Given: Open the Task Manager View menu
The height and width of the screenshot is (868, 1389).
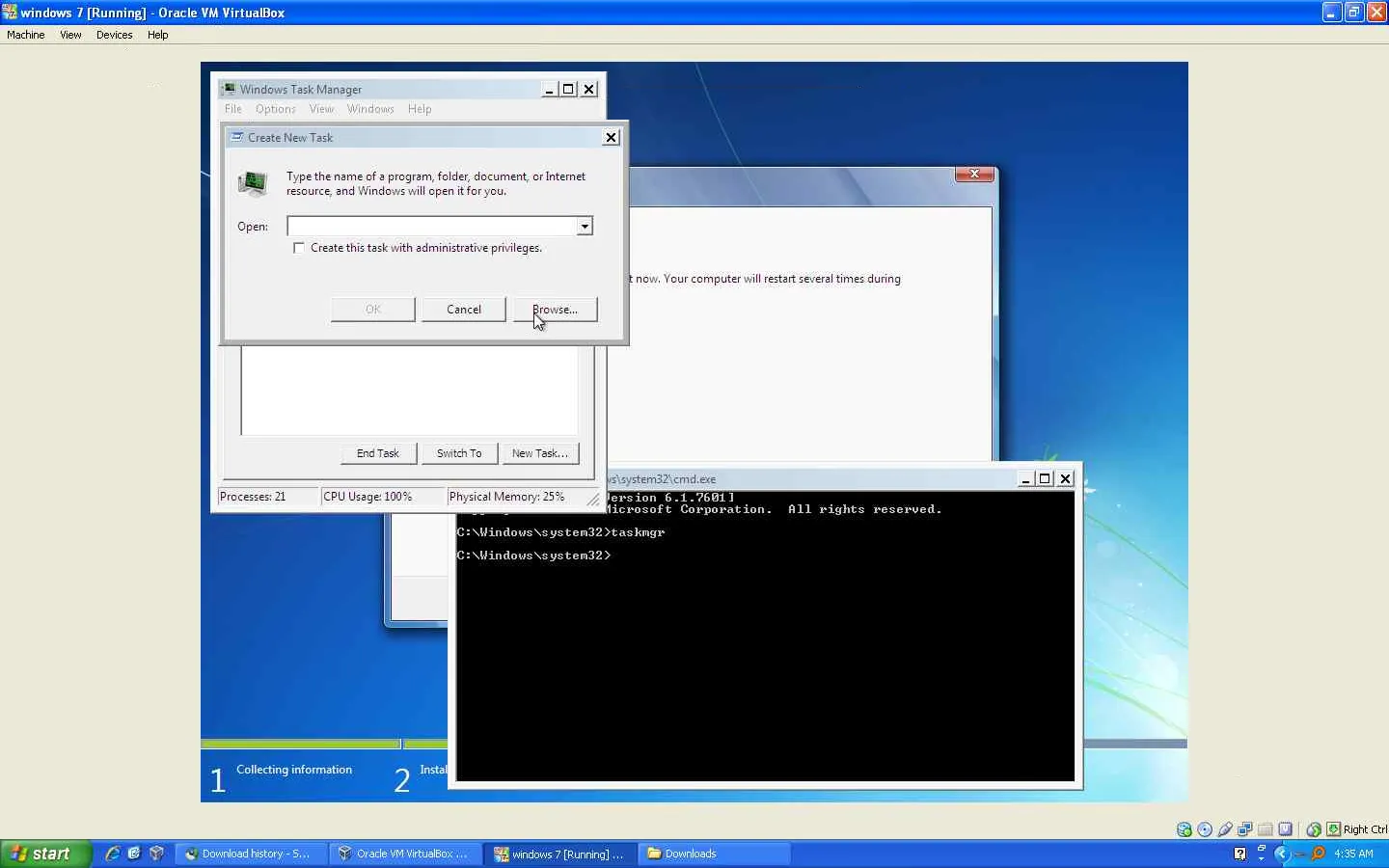Looking at the screenshot, I should (321, 109).
